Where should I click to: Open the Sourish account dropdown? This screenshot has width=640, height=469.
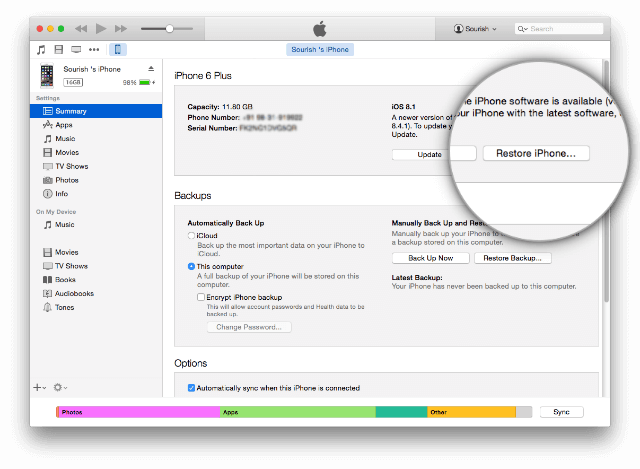[475, 29]
